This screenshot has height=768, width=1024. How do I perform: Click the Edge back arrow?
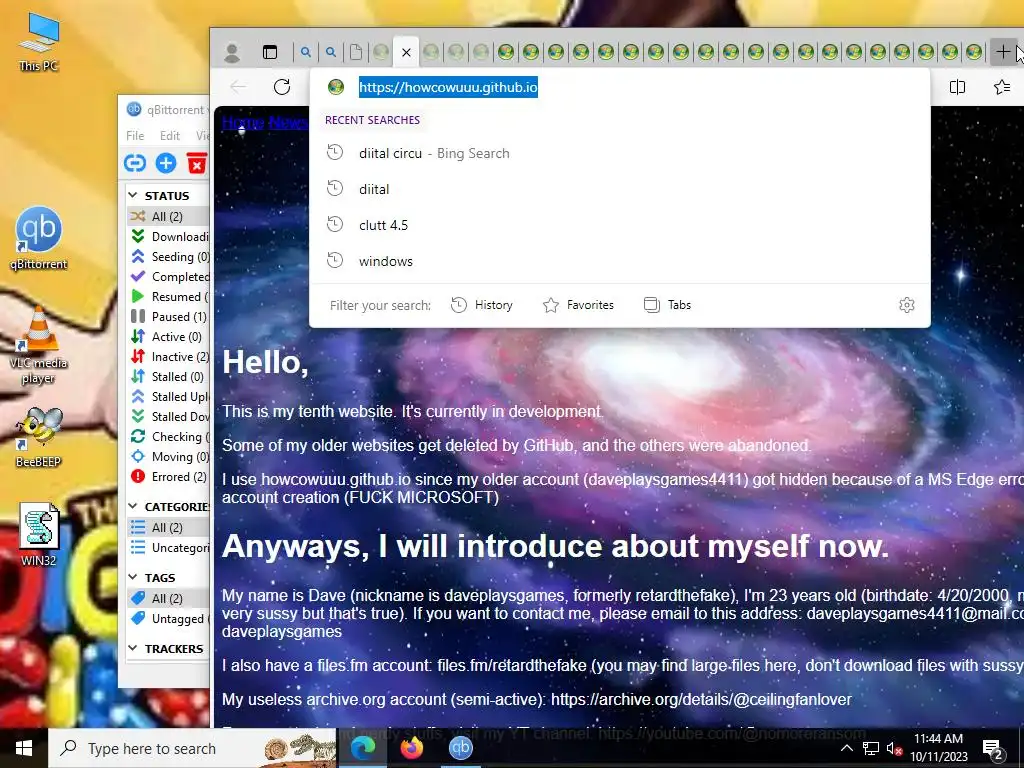pyautogui.click(x=238, y=87)
